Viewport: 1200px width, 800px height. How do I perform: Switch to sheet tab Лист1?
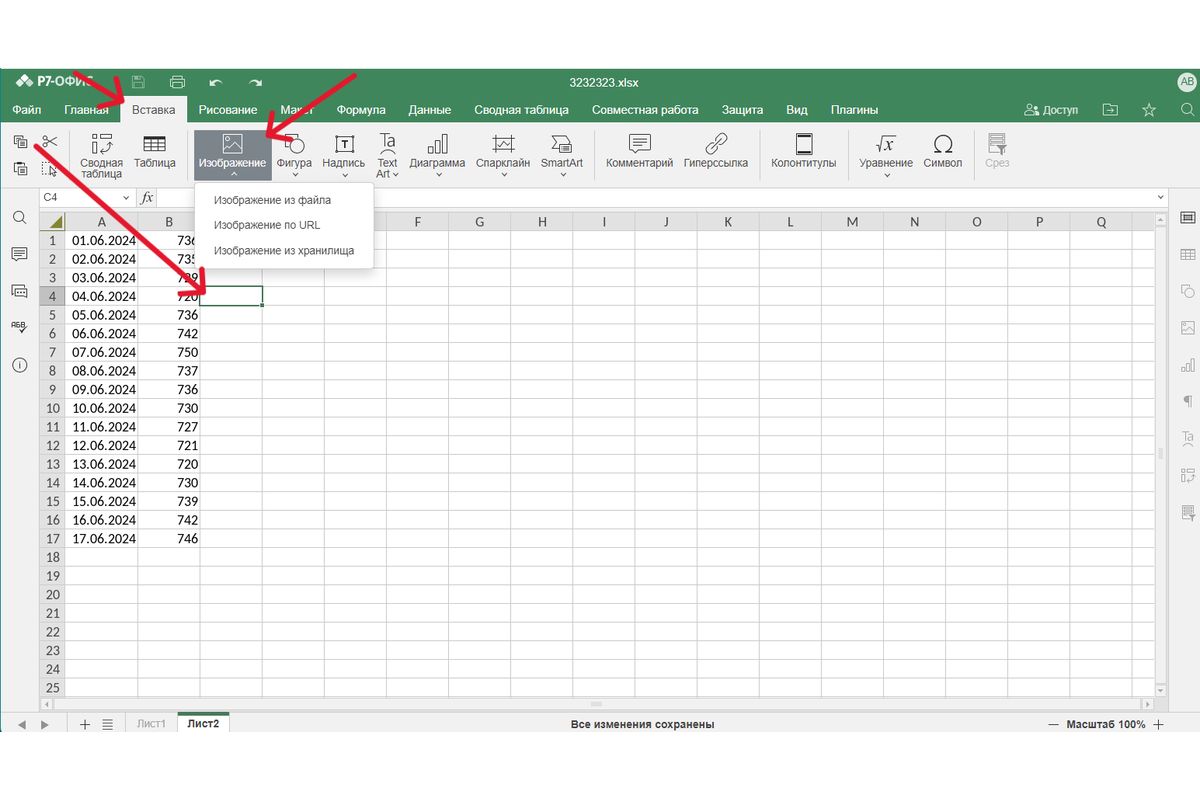tap(151, 724)
